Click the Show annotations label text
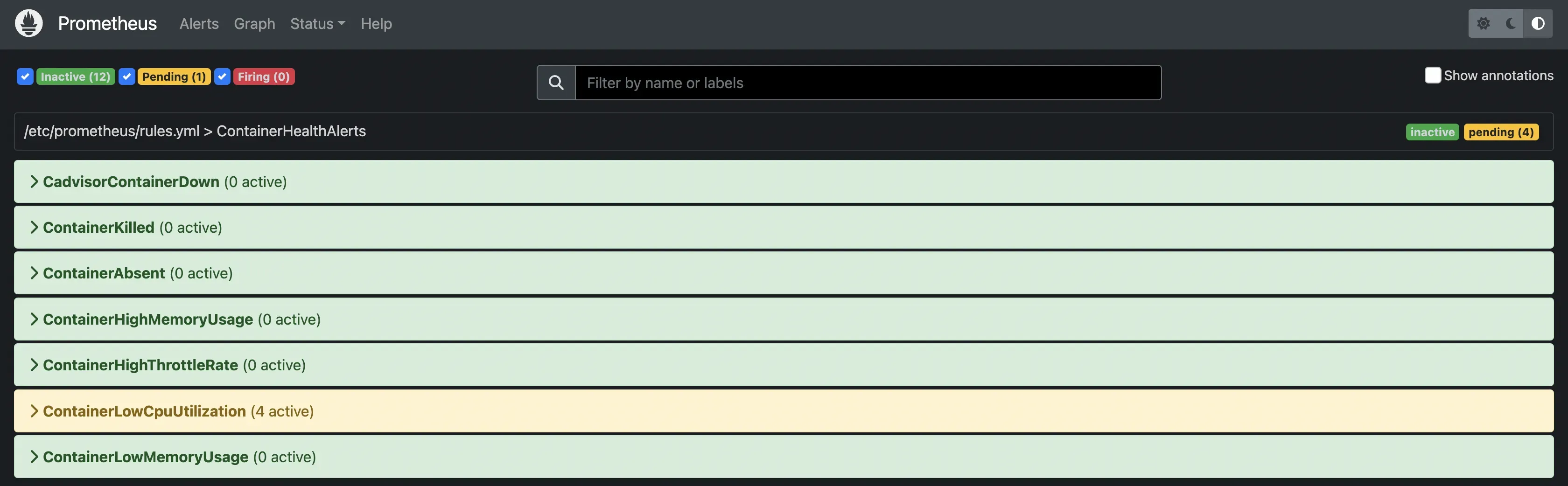Screen dimensions: 1568x486 (x=1498, y=76)
